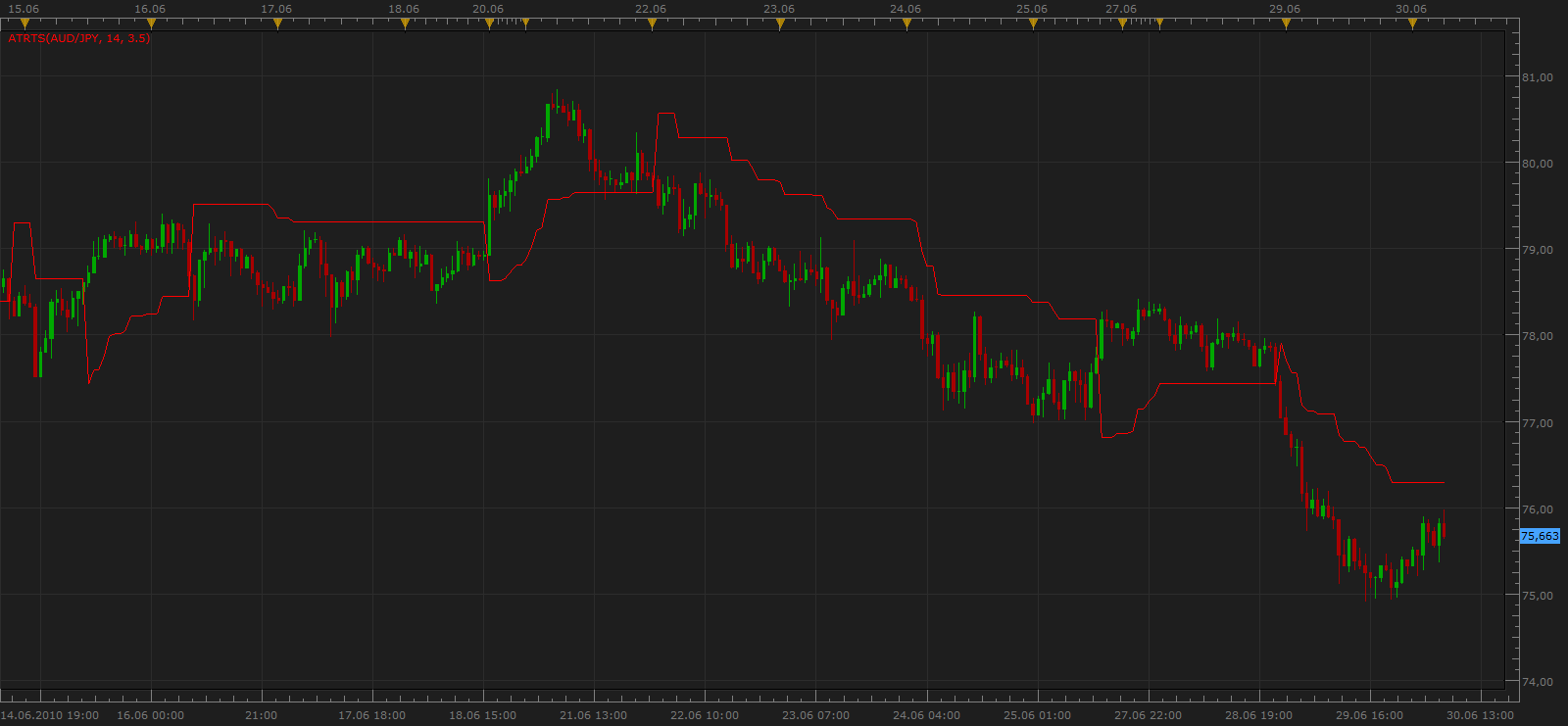Click the 17.06 18:00 time axis label
This screenshot has height=726, width=1568.
pos(372,715)
